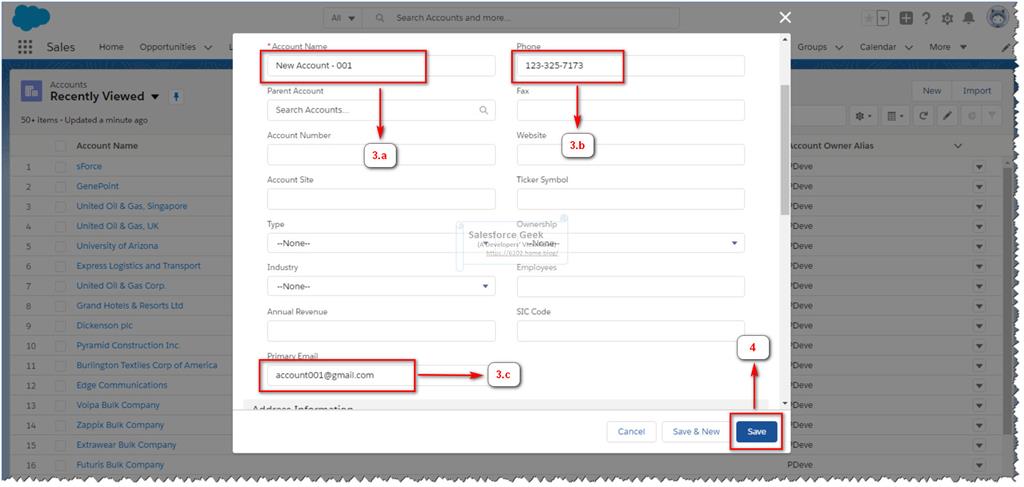Close the new account dialog with X
This screenshot has height=487, width=1024.
click(785, 18)
